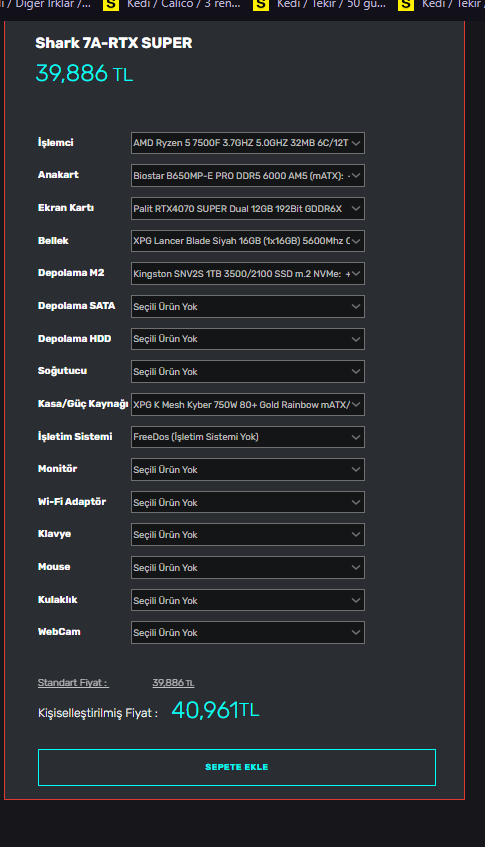Click the Depolama M2 label
Screen dimensions: 485x847
coord(71,273)
